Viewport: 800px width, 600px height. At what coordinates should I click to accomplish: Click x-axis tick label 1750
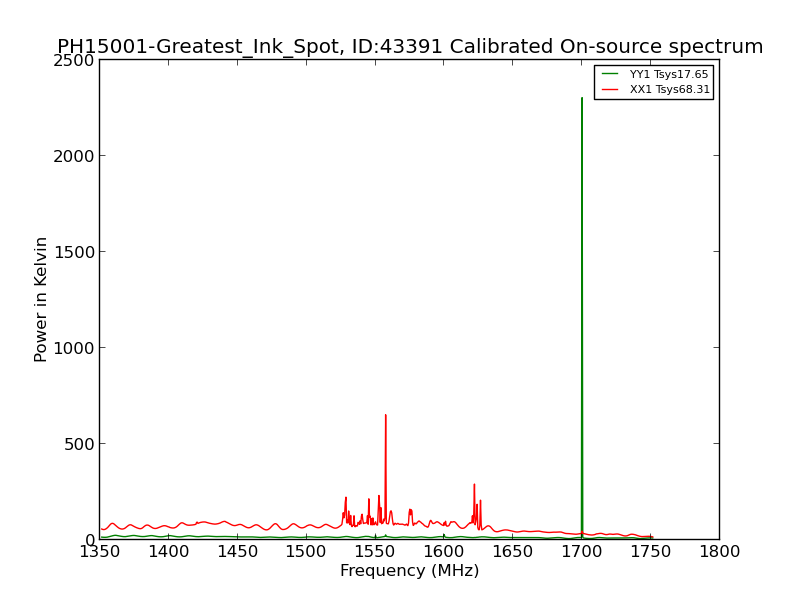pyautogui.click(x=651, y=552)
